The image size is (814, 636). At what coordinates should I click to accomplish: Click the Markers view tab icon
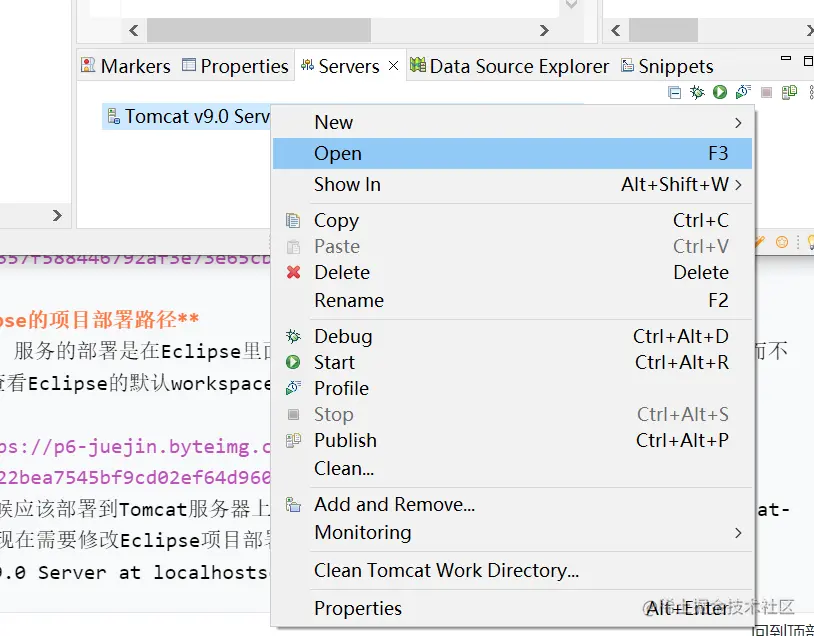pyautogui.click(x=88, y=66)
